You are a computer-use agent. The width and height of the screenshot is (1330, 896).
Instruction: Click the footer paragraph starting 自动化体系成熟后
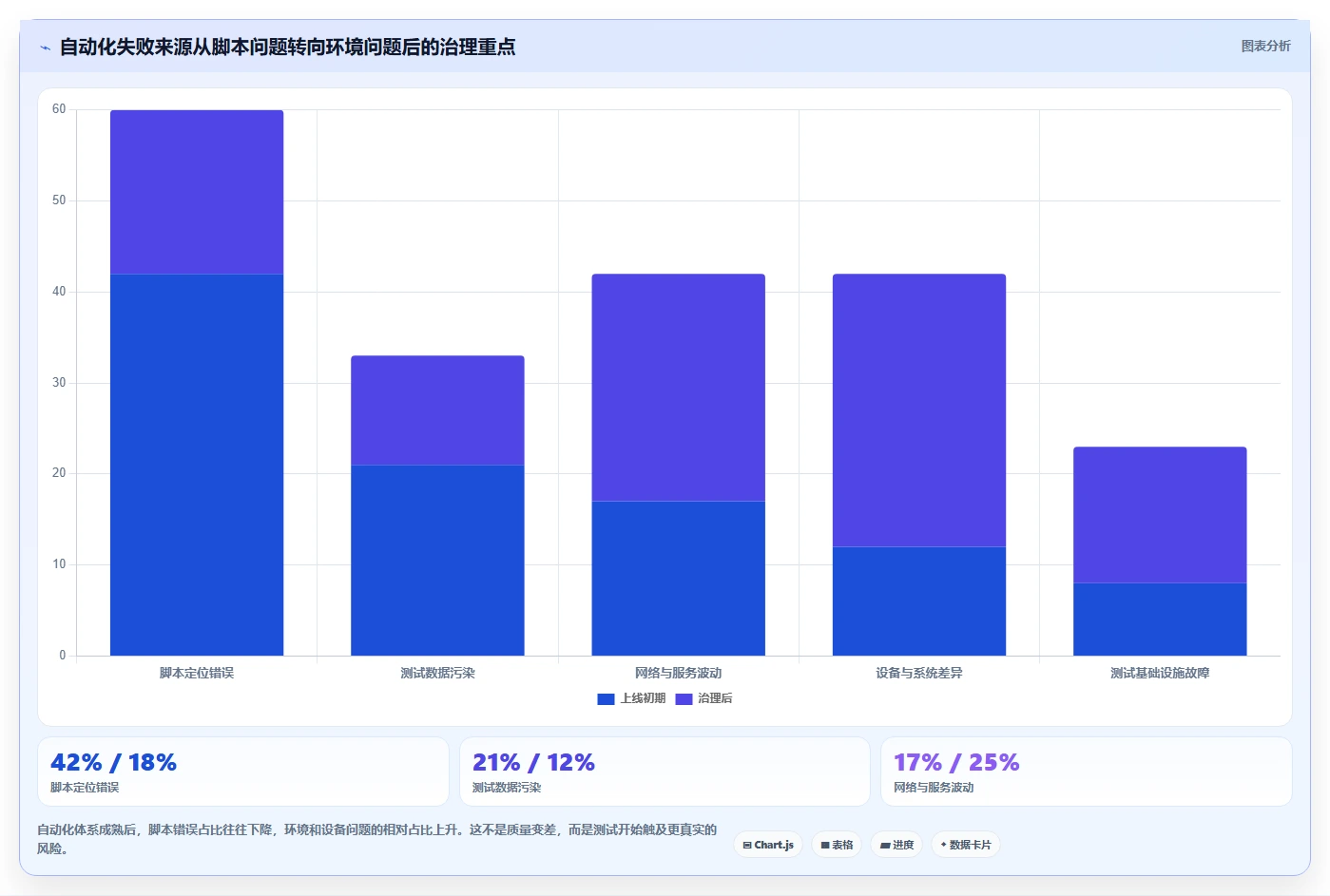(x=377, y=839)
